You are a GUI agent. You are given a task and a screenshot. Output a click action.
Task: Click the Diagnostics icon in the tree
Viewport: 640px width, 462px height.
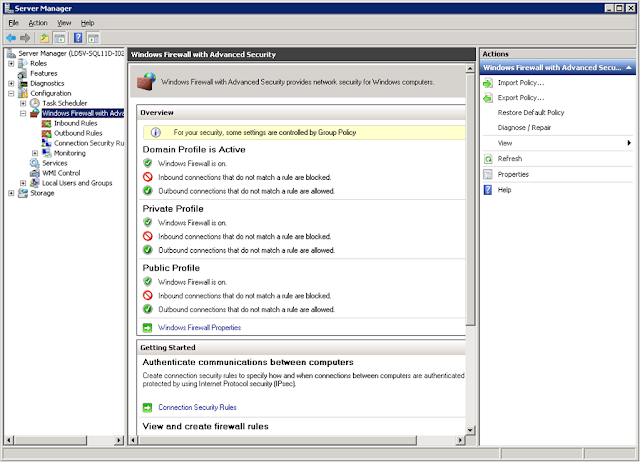[x=23, y=83]
